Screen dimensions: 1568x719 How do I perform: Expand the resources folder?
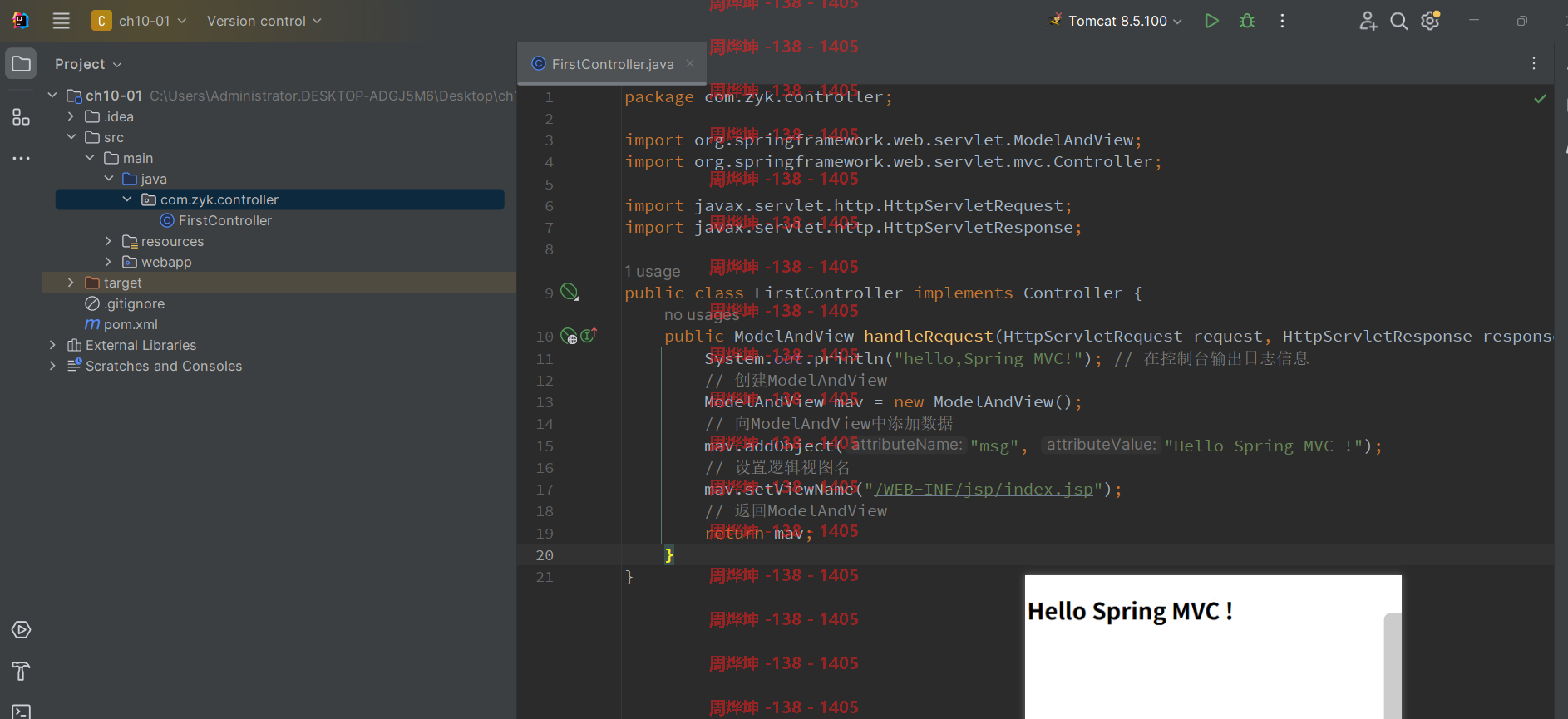(x=108, y=241)
